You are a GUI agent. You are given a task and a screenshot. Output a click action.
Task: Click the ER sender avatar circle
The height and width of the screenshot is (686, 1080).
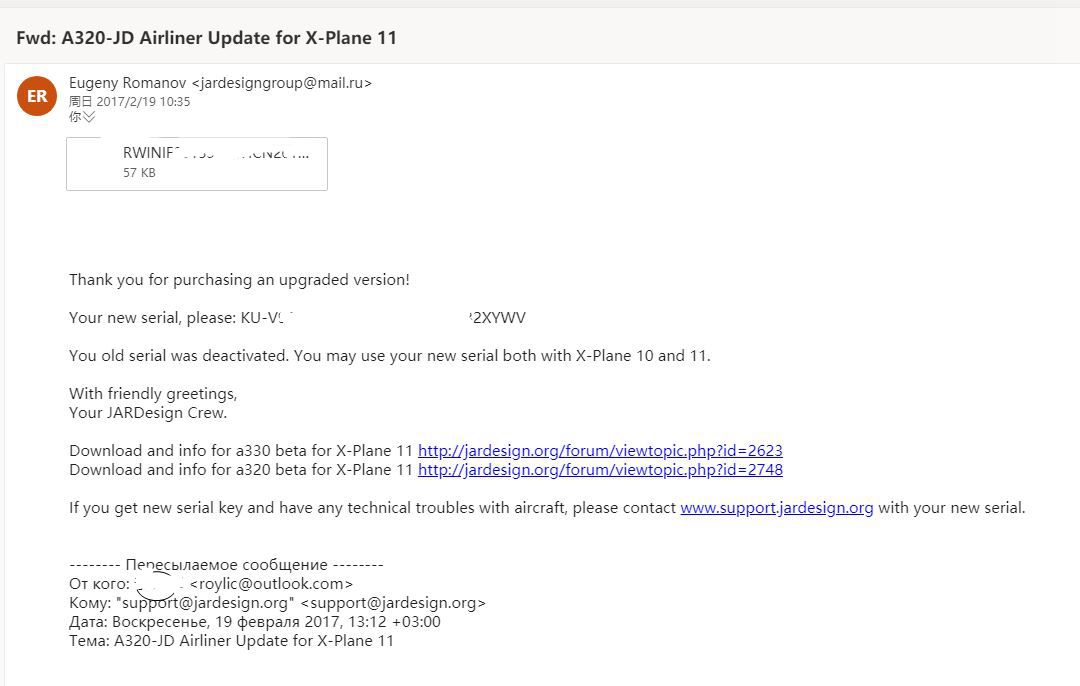point(37,96)
